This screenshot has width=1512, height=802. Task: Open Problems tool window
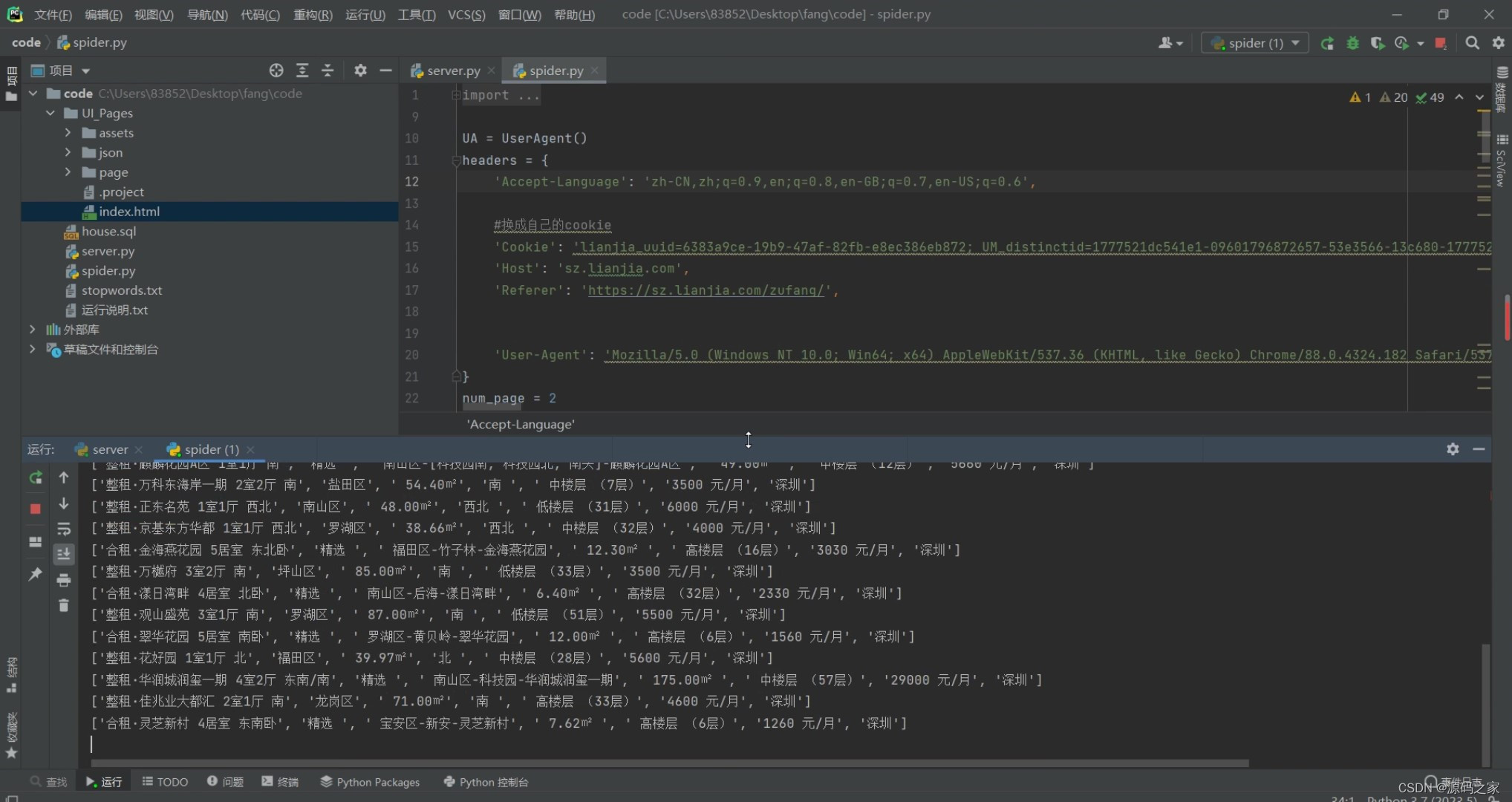pyautogui.click(x=226, y=782)
